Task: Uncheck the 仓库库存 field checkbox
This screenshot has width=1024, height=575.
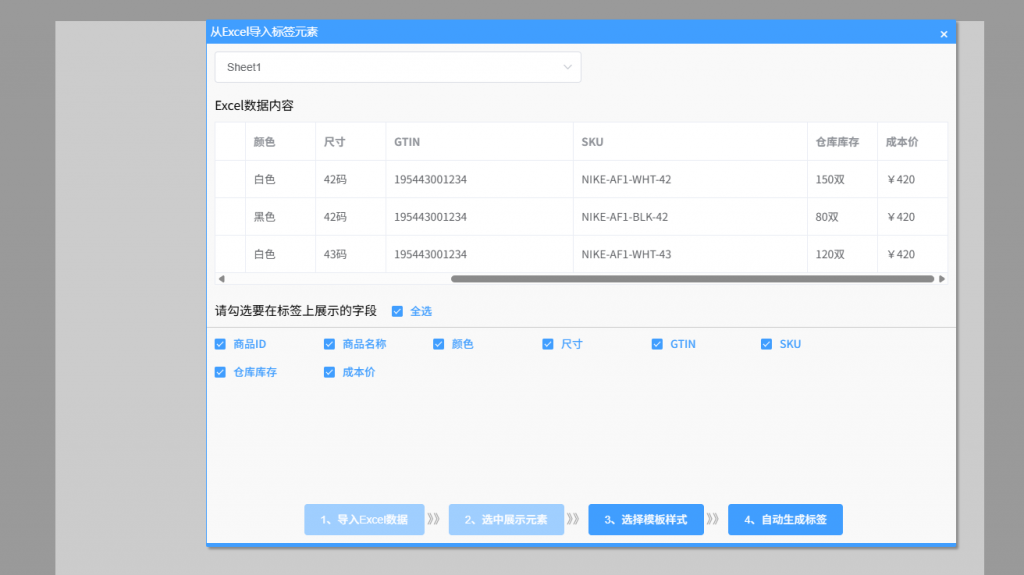Action: (220, 372)
